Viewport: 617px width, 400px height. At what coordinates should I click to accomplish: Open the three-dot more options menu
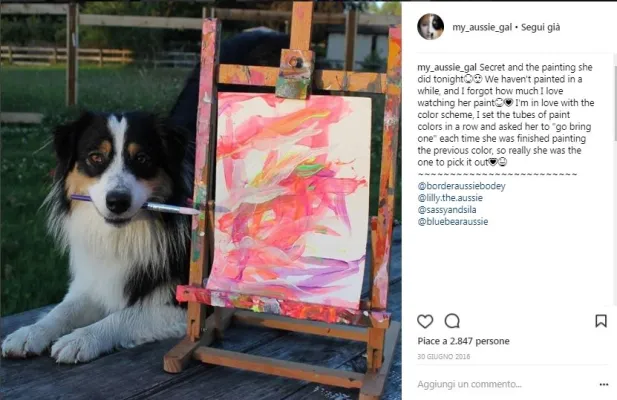point(604,384)
